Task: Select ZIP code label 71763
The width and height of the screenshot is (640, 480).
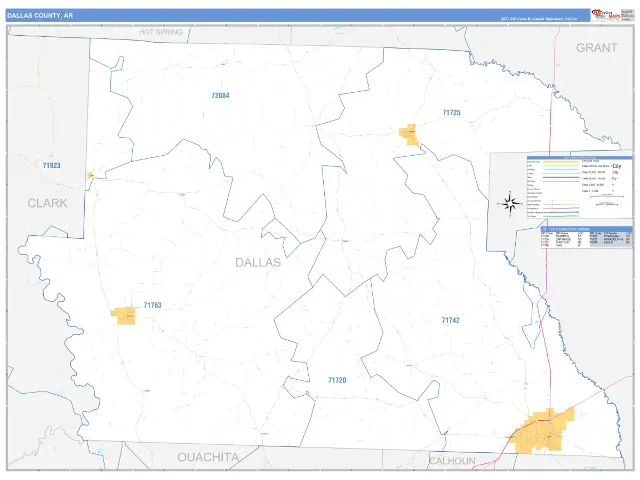Action: 152,305
